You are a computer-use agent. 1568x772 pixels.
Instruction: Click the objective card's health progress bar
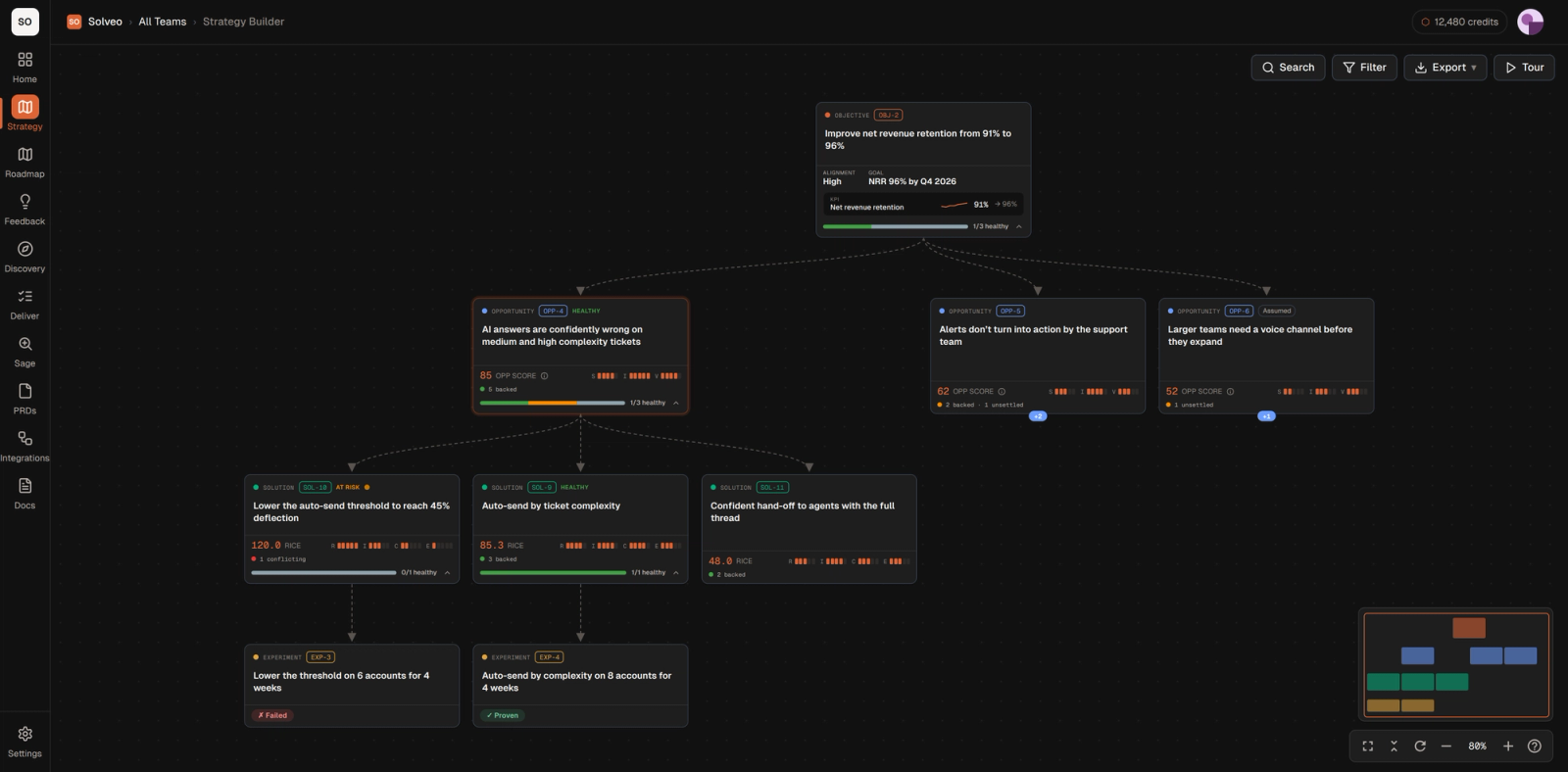click(895, 226)
